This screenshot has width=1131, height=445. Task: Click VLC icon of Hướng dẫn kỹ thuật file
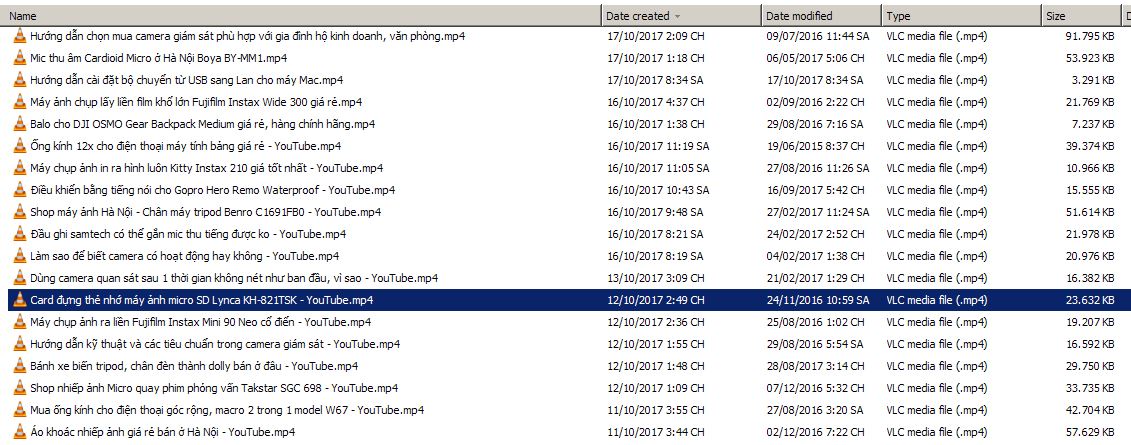[x=19, y=344]
